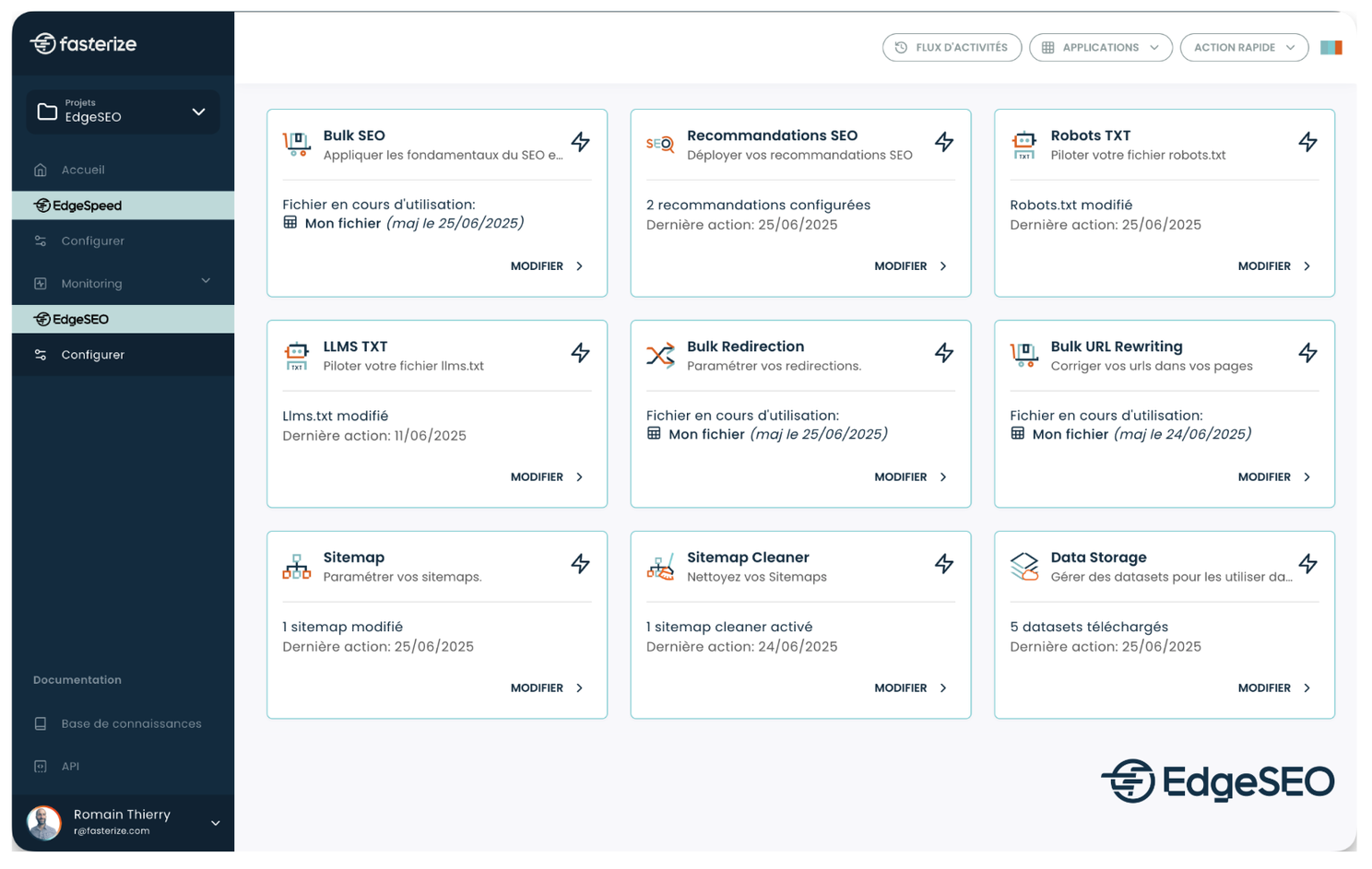Viewport: 1372px width, 869px height.
Task: Open the Action Rapide dropdown
Action: pyautogui.click(x=1243, y=48)
